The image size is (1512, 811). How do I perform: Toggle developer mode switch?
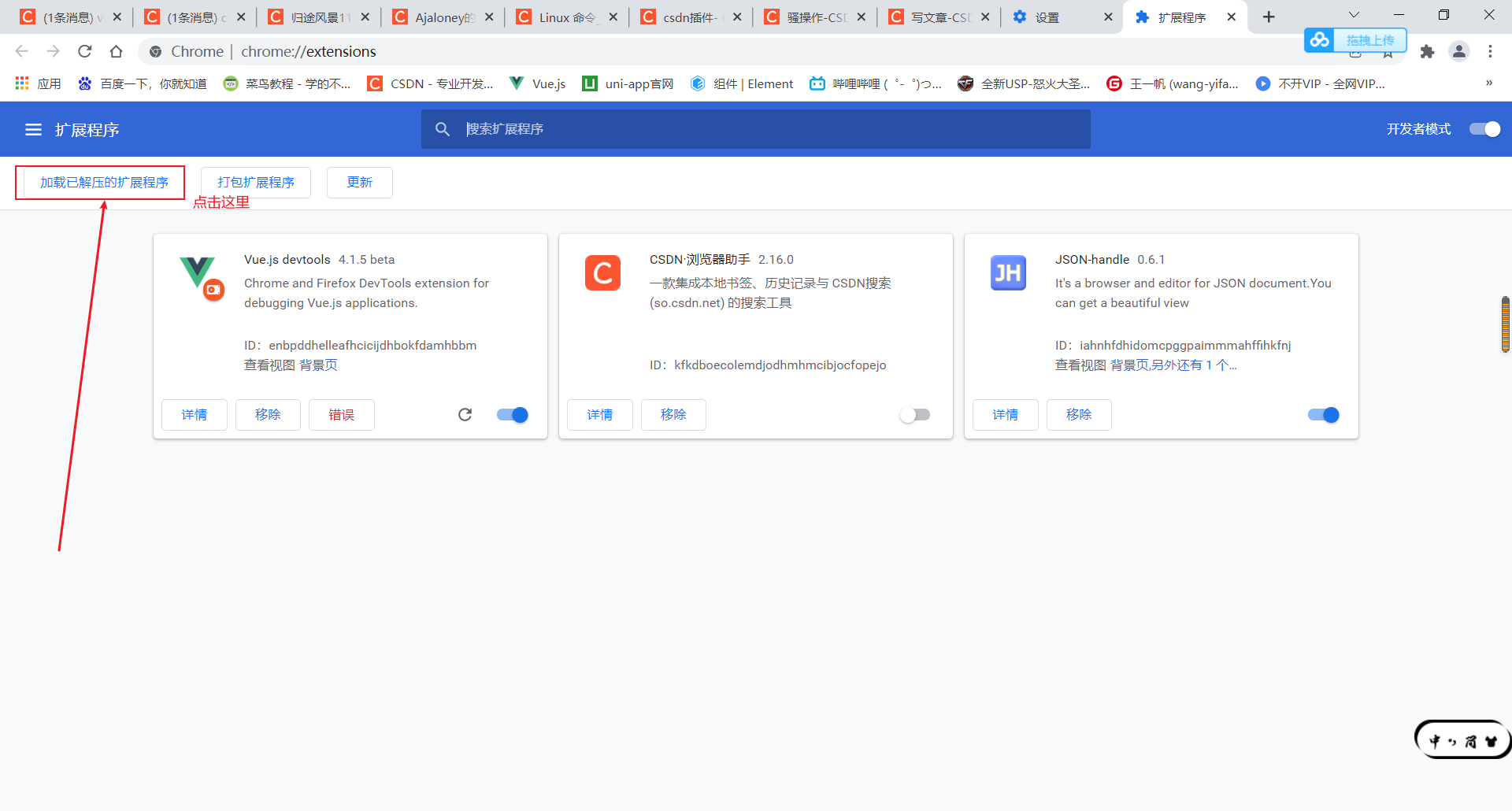tap(1485, 129)
